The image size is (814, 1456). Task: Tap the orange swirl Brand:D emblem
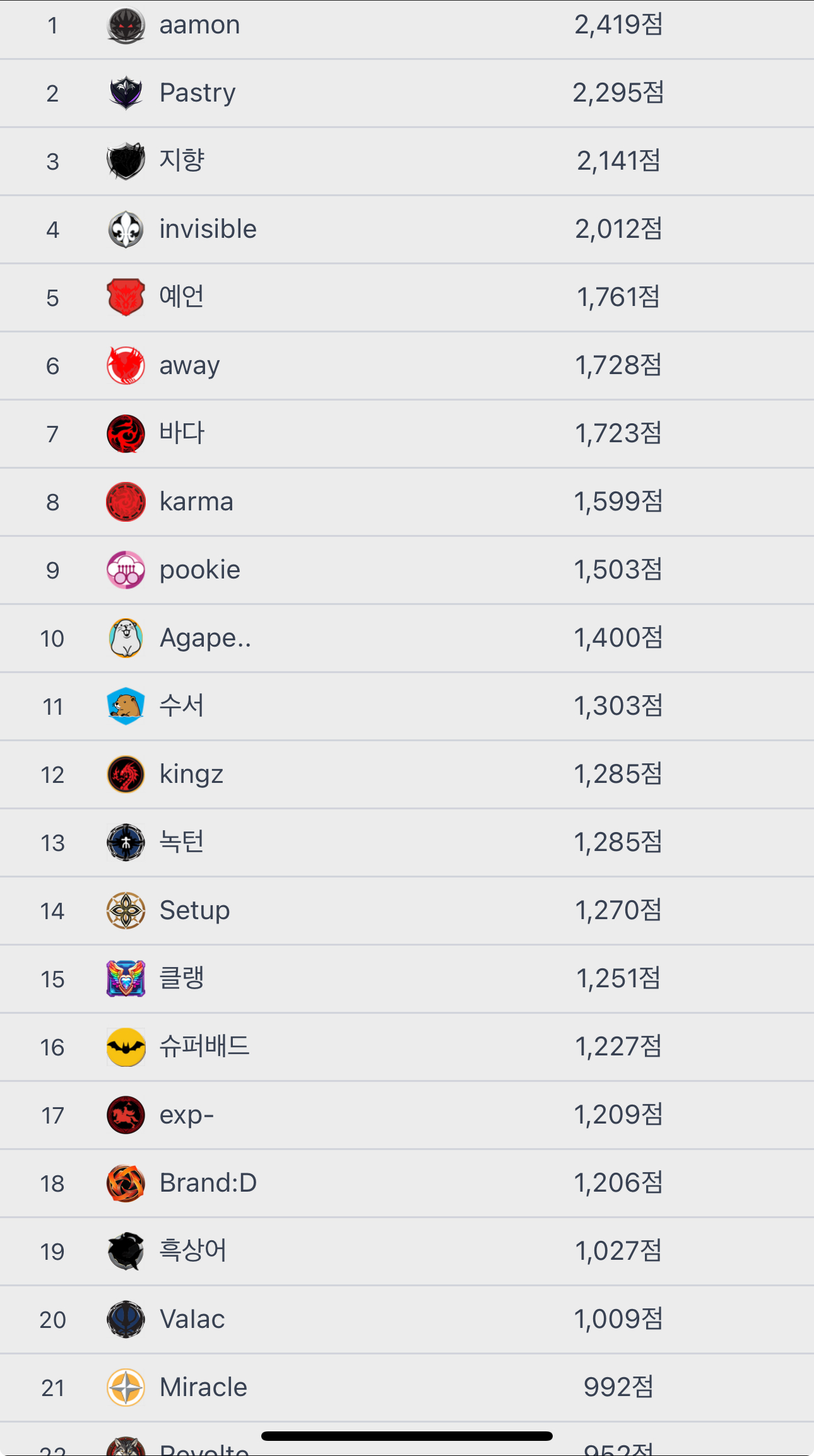point(126,1183)
